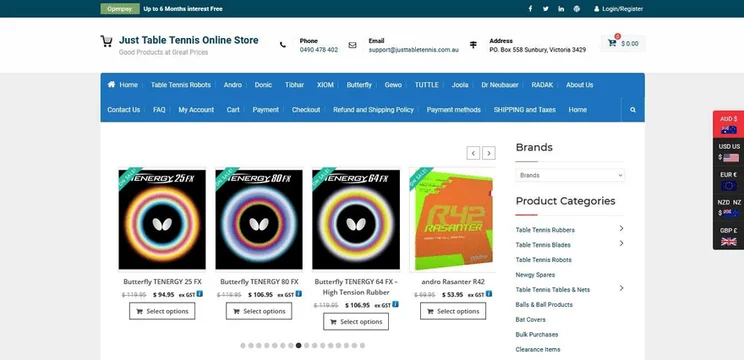
Task: Click the search magnifier icon in navigation
Action: (x=633, y=110)
